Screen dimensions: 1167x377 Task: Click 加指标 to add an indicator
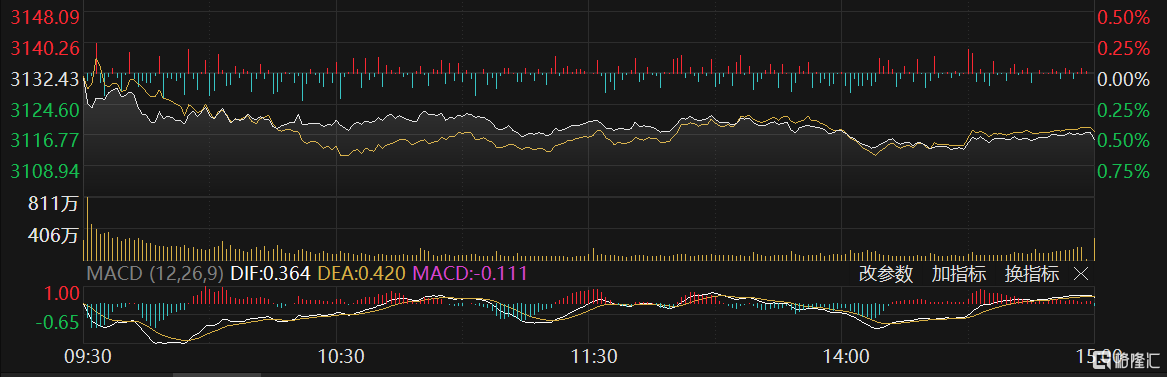coord(959,274)
